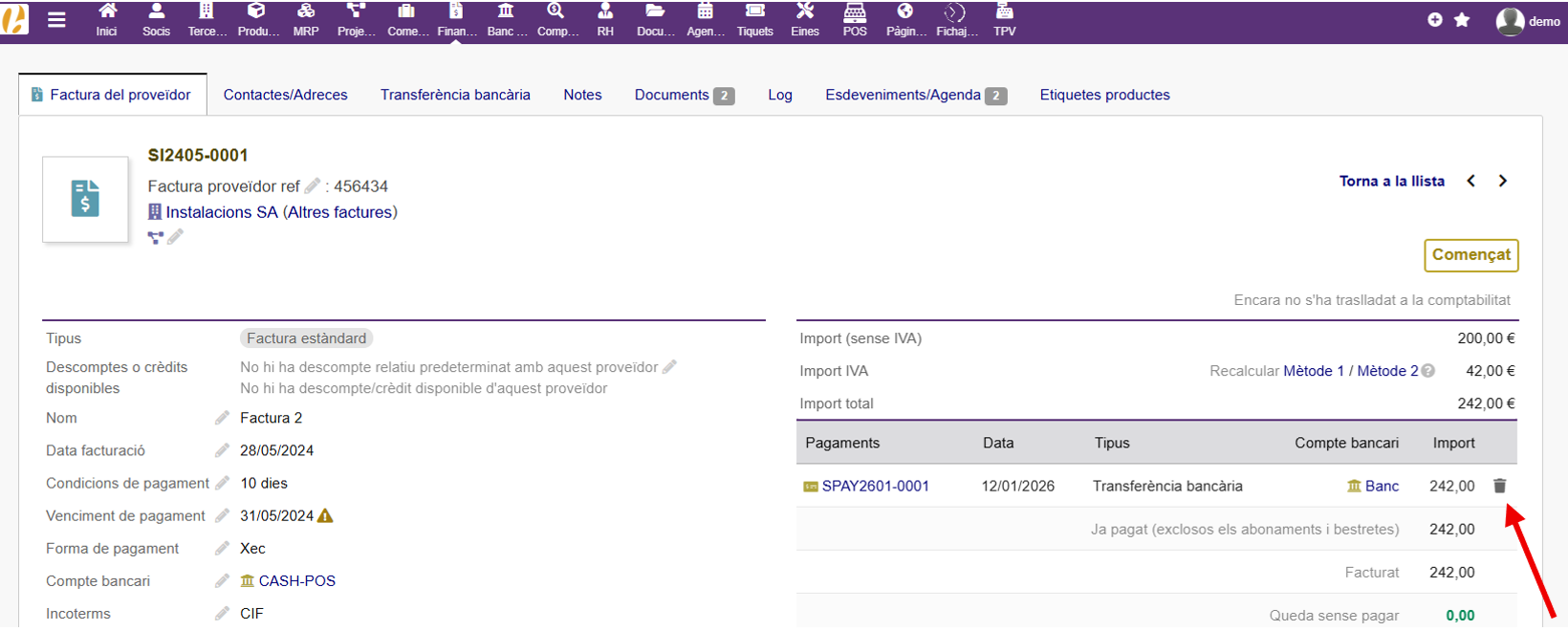Go to the previous invoice with left chevron
This screenshot has width=1568, height=631.
1471,181
